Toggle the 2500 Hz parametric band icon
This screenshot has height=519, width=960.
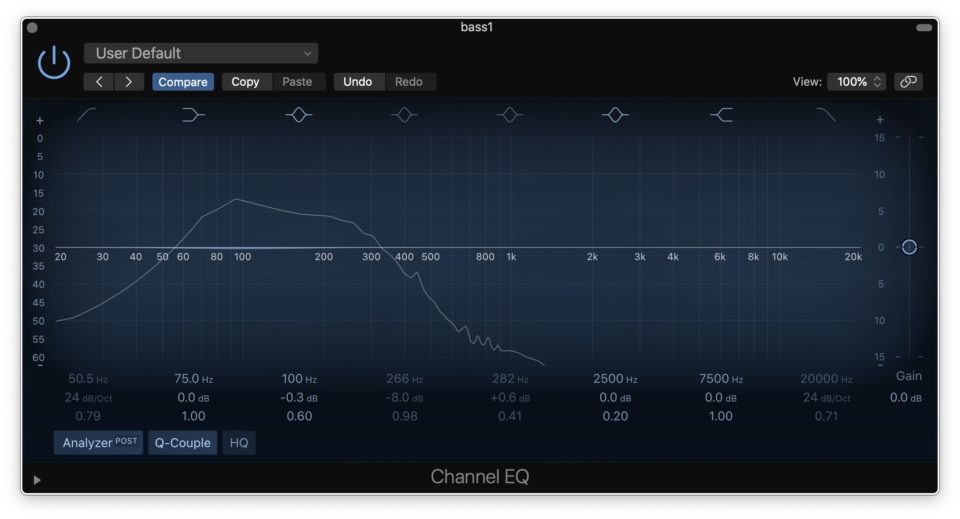615,116
